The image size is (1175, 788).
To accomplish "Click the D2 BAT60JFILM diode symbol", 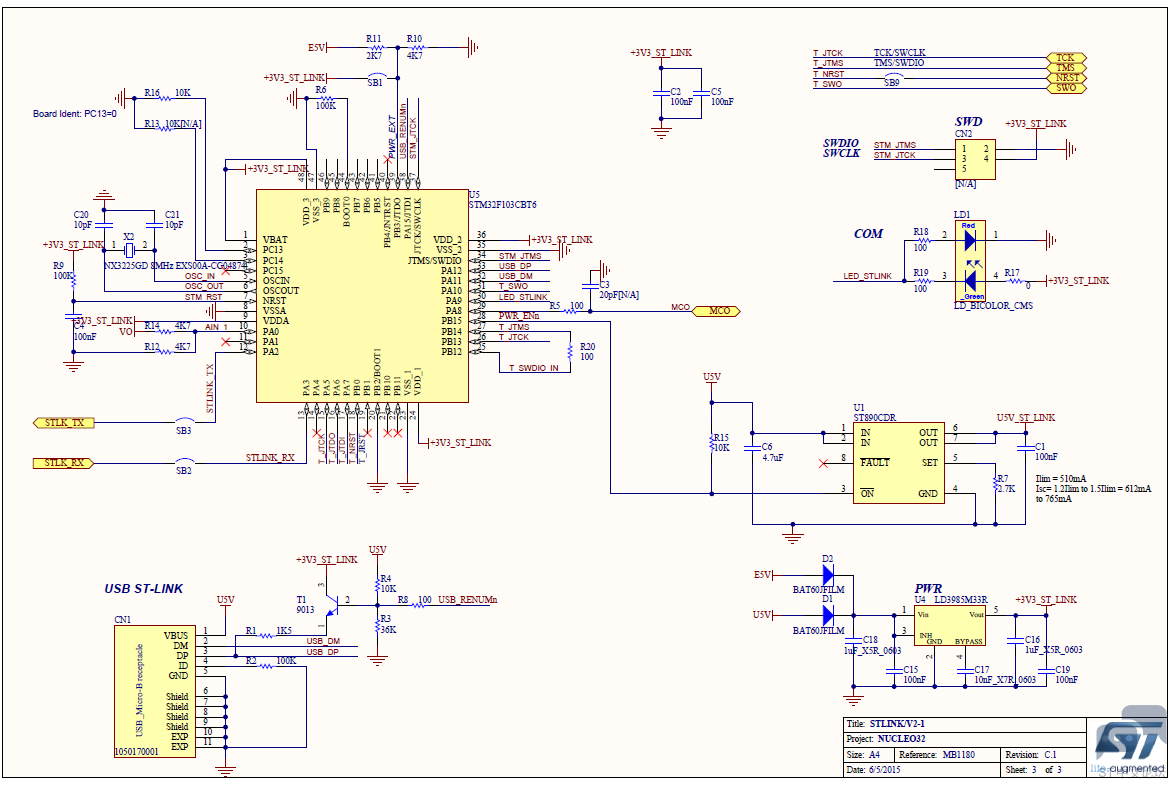I will point(828,575).
